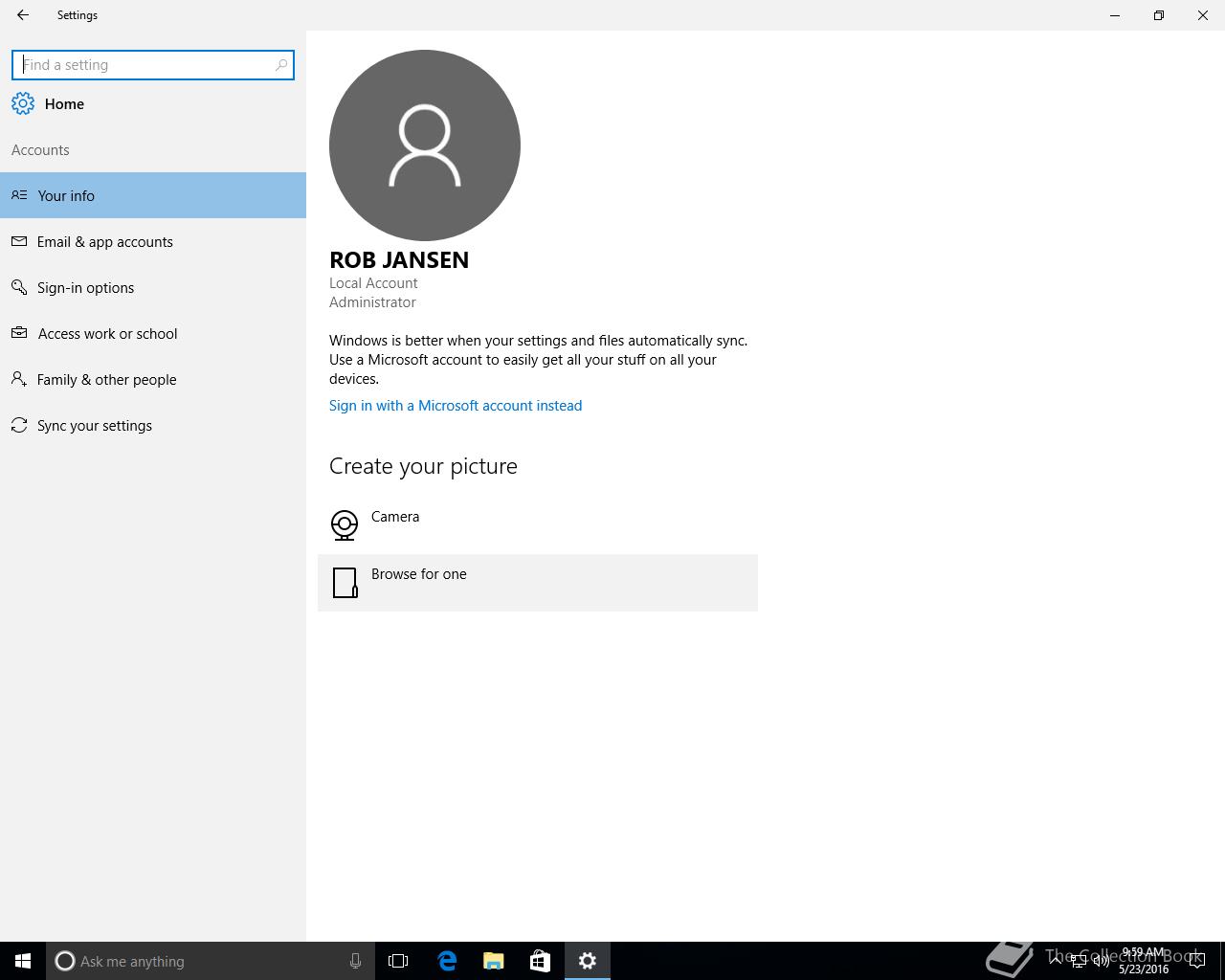Open Task View

(398, 961)
